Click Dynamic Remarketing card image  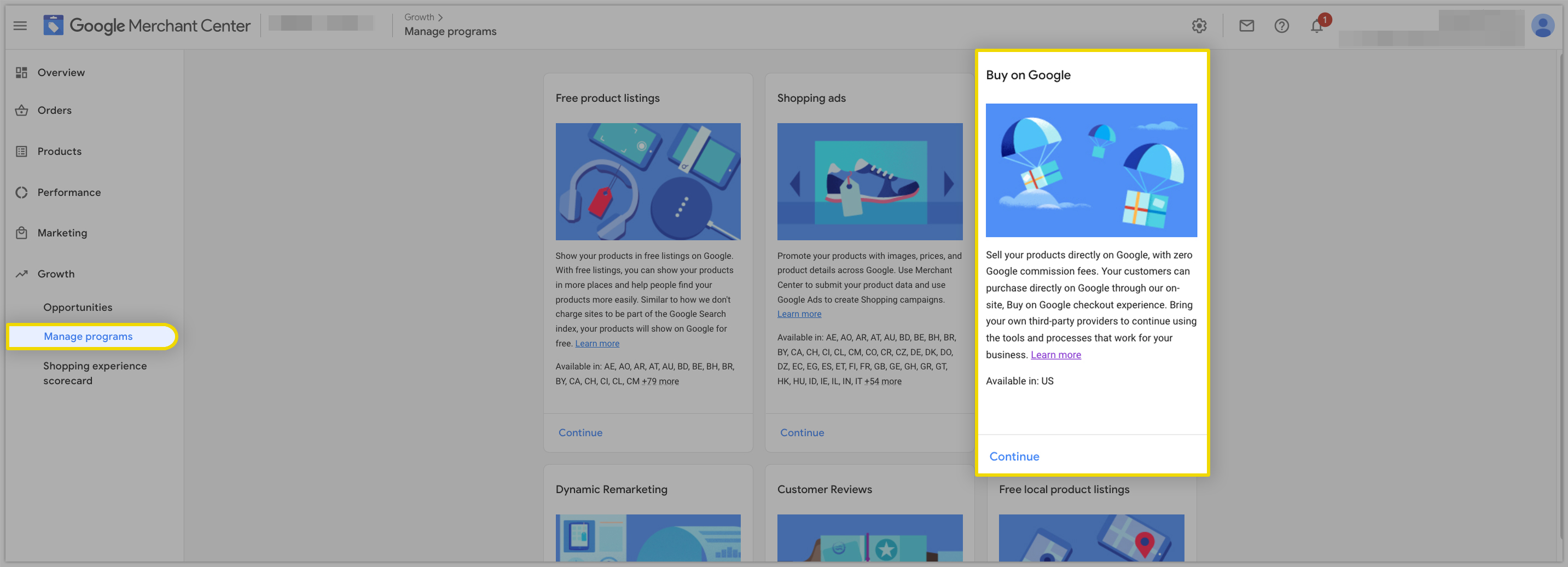tap(648, 538)
